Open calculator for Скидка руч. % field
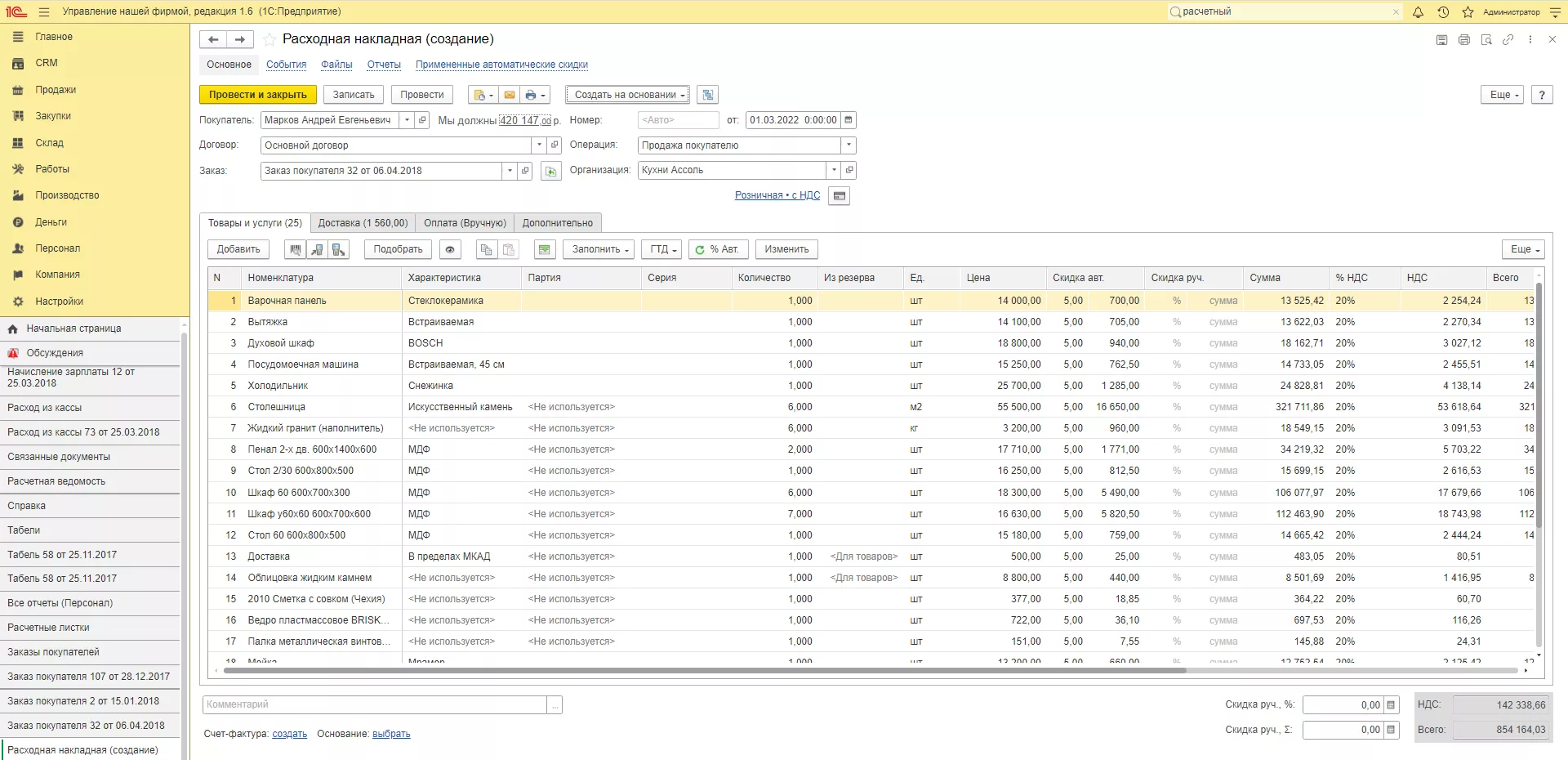1568x760 pixels. tap(1391, 704)
